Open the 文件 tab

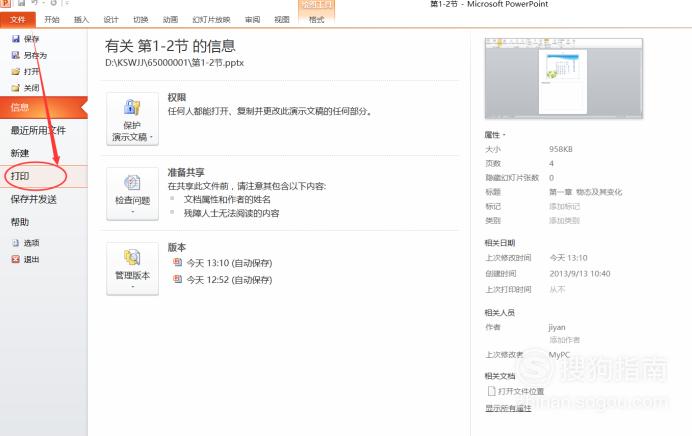[x=18, y=19]
